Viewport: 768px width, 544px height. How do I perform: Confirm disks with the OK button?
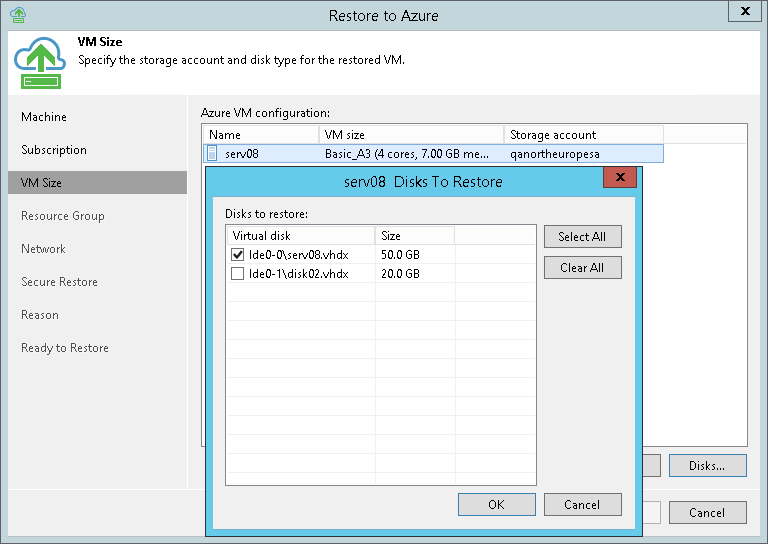tap(497, 504)
